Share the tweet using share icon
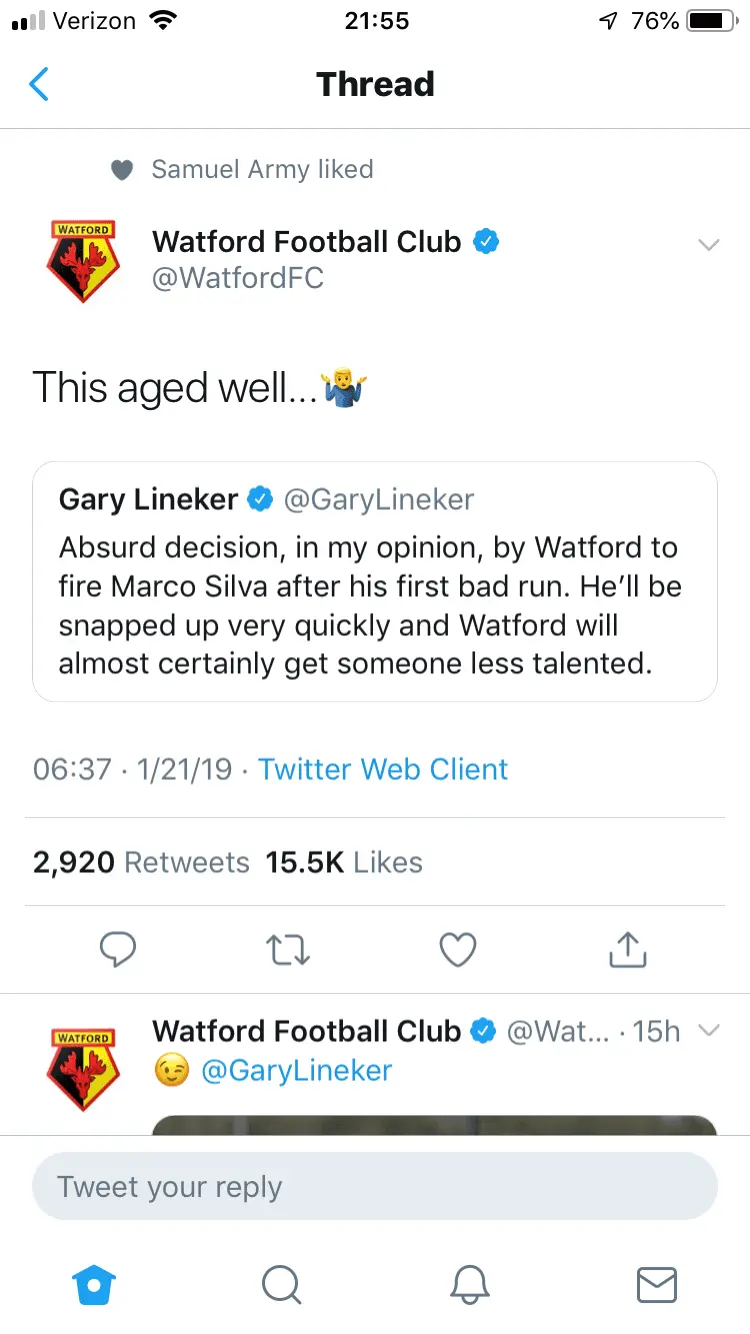750x1334 pixels. [628, 950]
